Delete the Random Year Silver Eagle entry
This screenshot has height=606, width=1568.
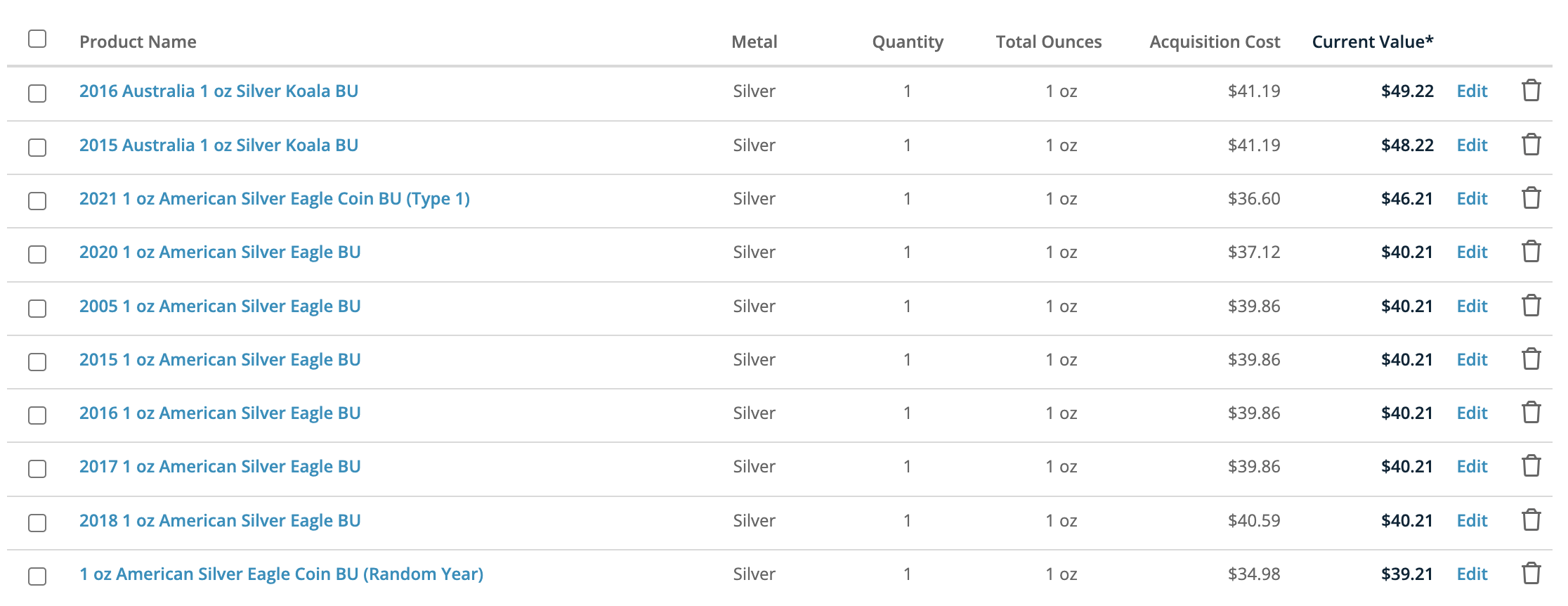pos(1531,574)
